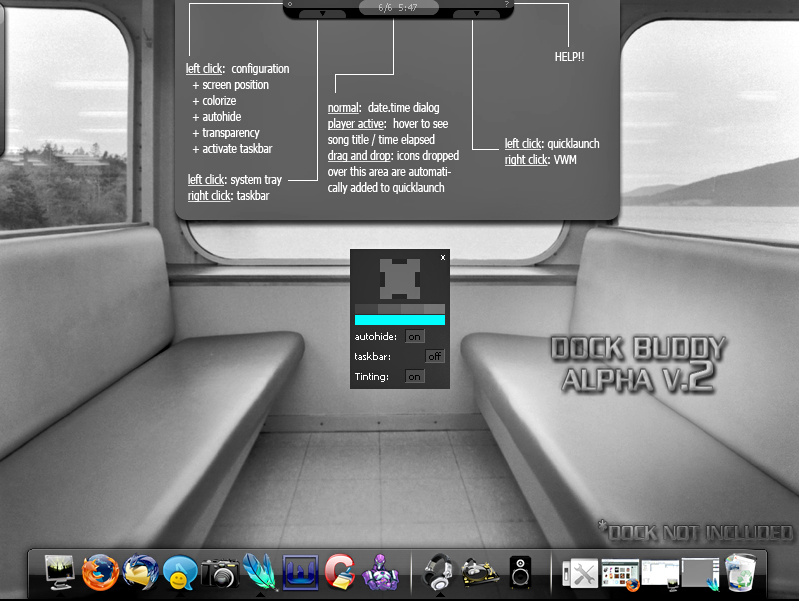Open the gray window thumbnail with feather badge
799x601 pixels.
click(701, 574)
